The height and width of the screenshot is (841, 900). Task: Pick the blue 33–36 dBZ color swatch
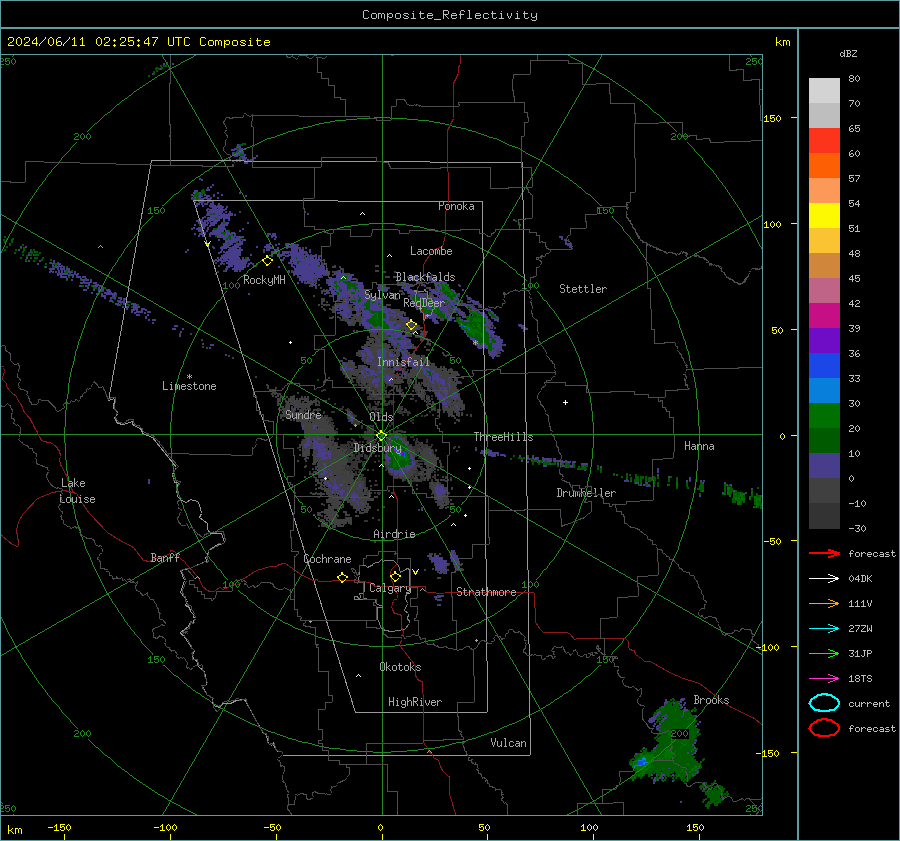[x=824, y=365]
